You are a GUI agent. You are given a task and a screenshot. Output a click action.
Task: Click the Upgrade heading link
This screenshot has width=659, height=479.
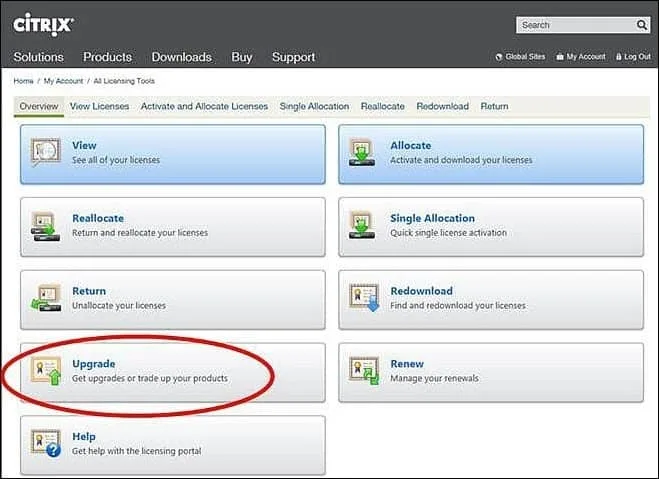[x=94, y=364]
